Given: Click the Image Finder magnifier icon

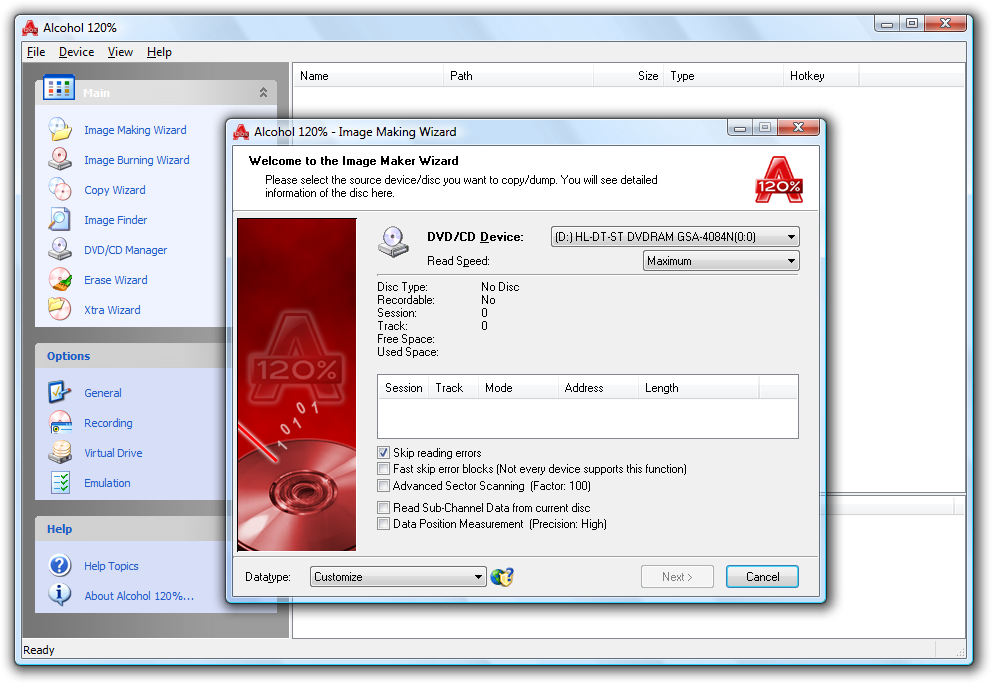Looking at the screenshot, I should click(60, 220).
